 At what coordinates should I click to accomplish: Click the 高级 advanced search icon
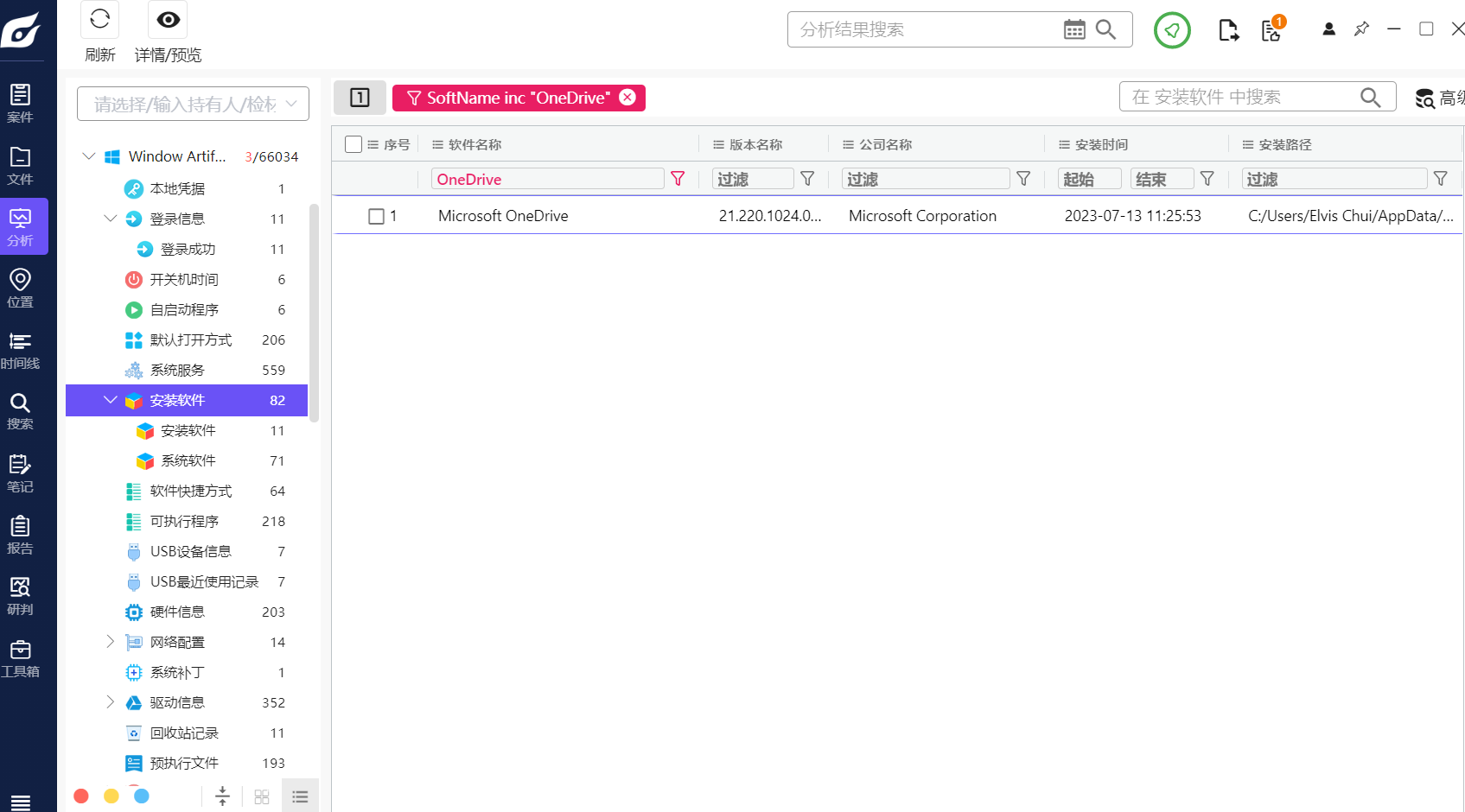click(1425, 98)
